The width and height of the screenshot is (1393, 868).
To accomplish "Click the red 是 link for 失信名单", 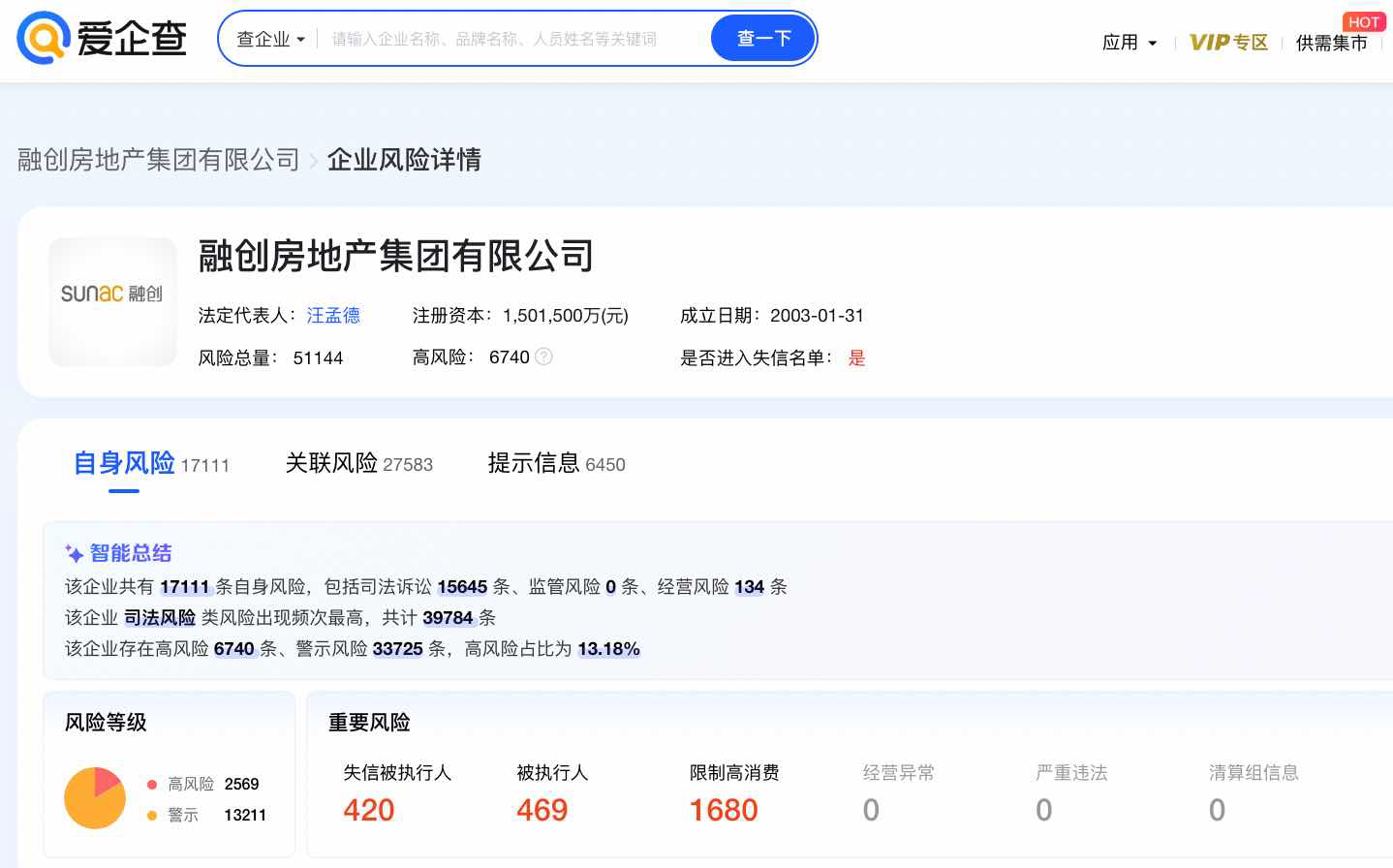I will coord(856,357).
